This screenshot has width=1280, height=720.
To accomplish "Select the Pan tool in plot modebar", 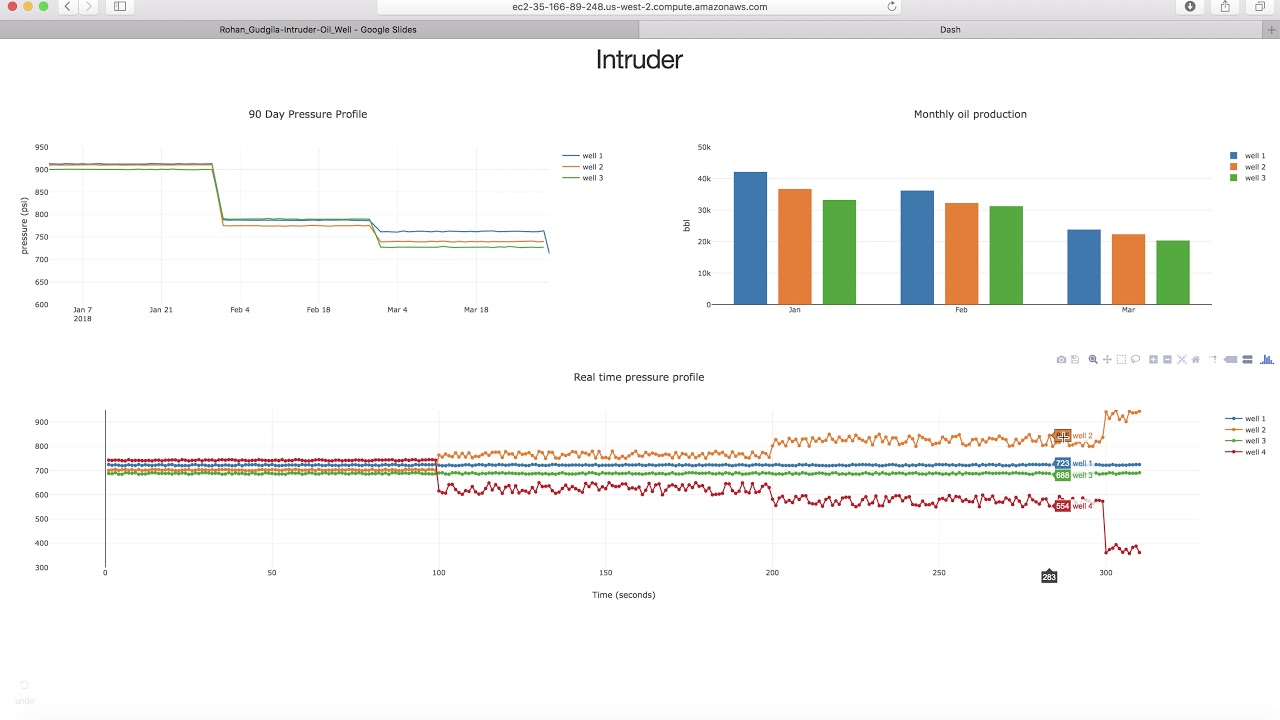I will pyautogui.click(x=1107, y=360).
